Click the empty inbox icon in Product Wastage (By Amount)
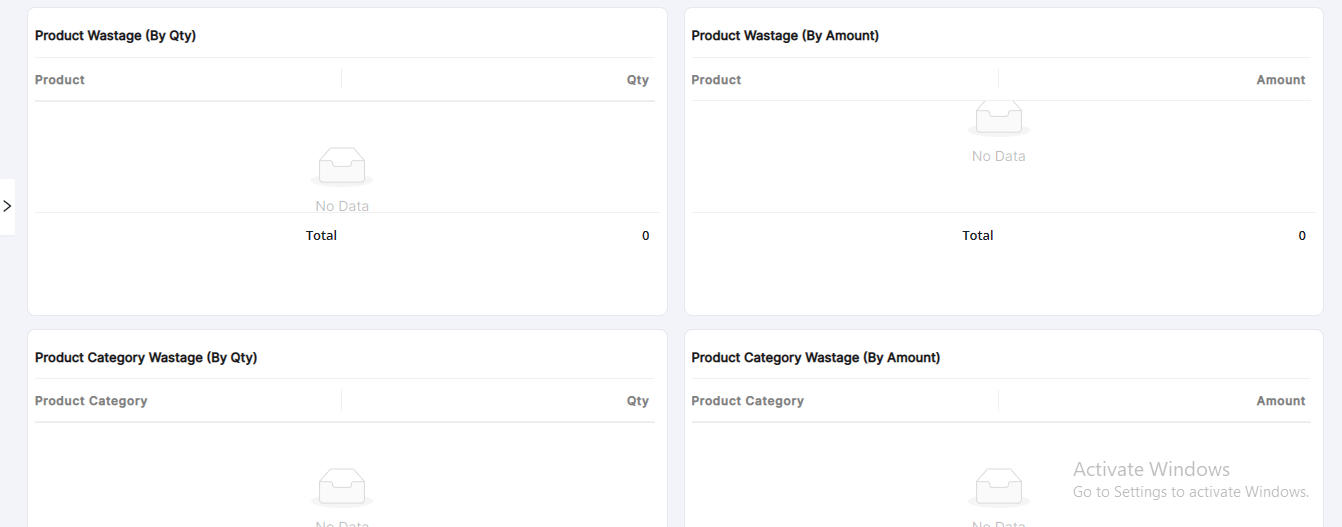 [998, 117]
